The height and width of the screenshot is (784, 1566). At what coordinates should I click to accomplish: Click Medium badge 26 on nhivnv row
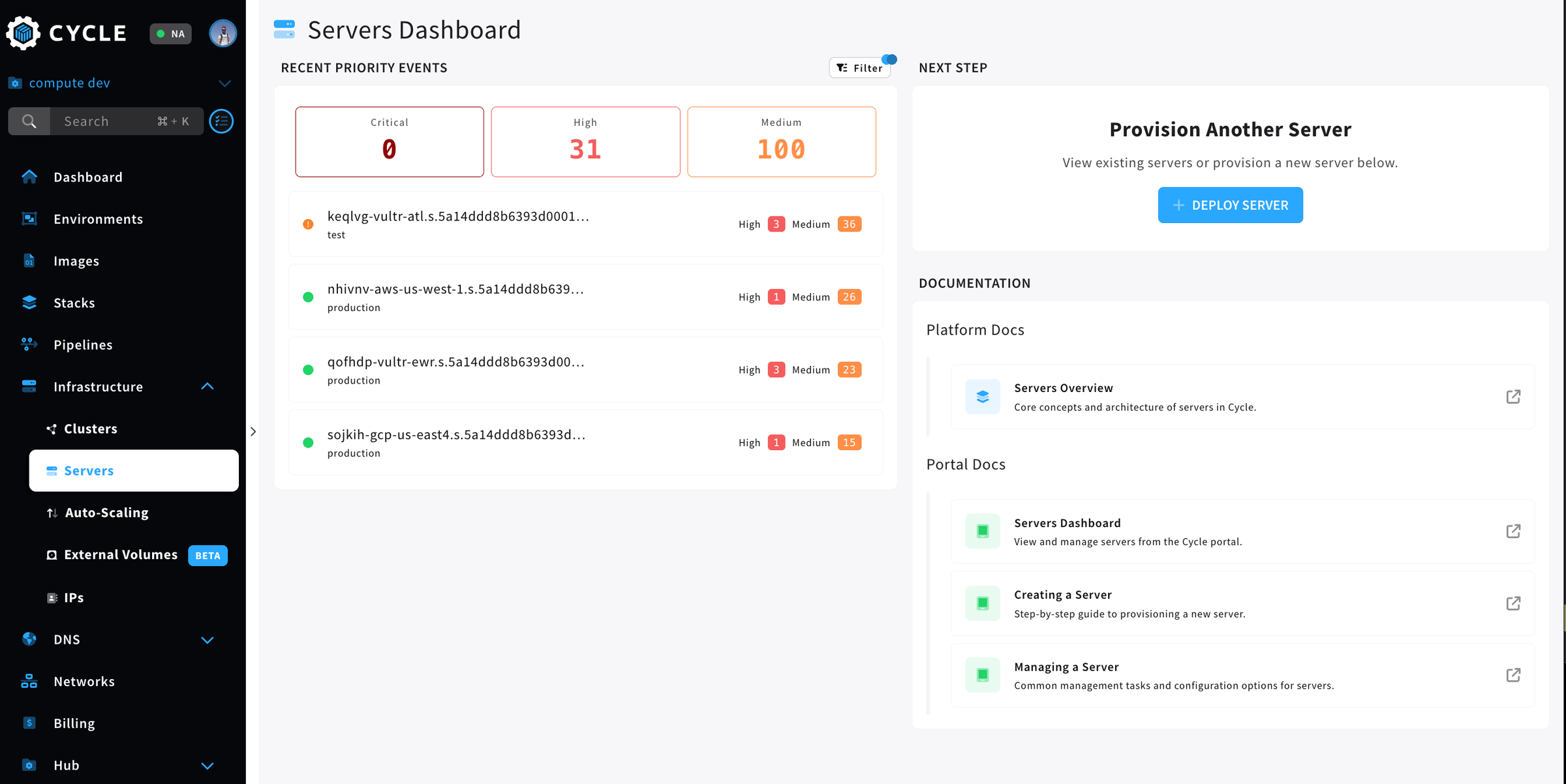pyautogui.click(x=850, y=297)
